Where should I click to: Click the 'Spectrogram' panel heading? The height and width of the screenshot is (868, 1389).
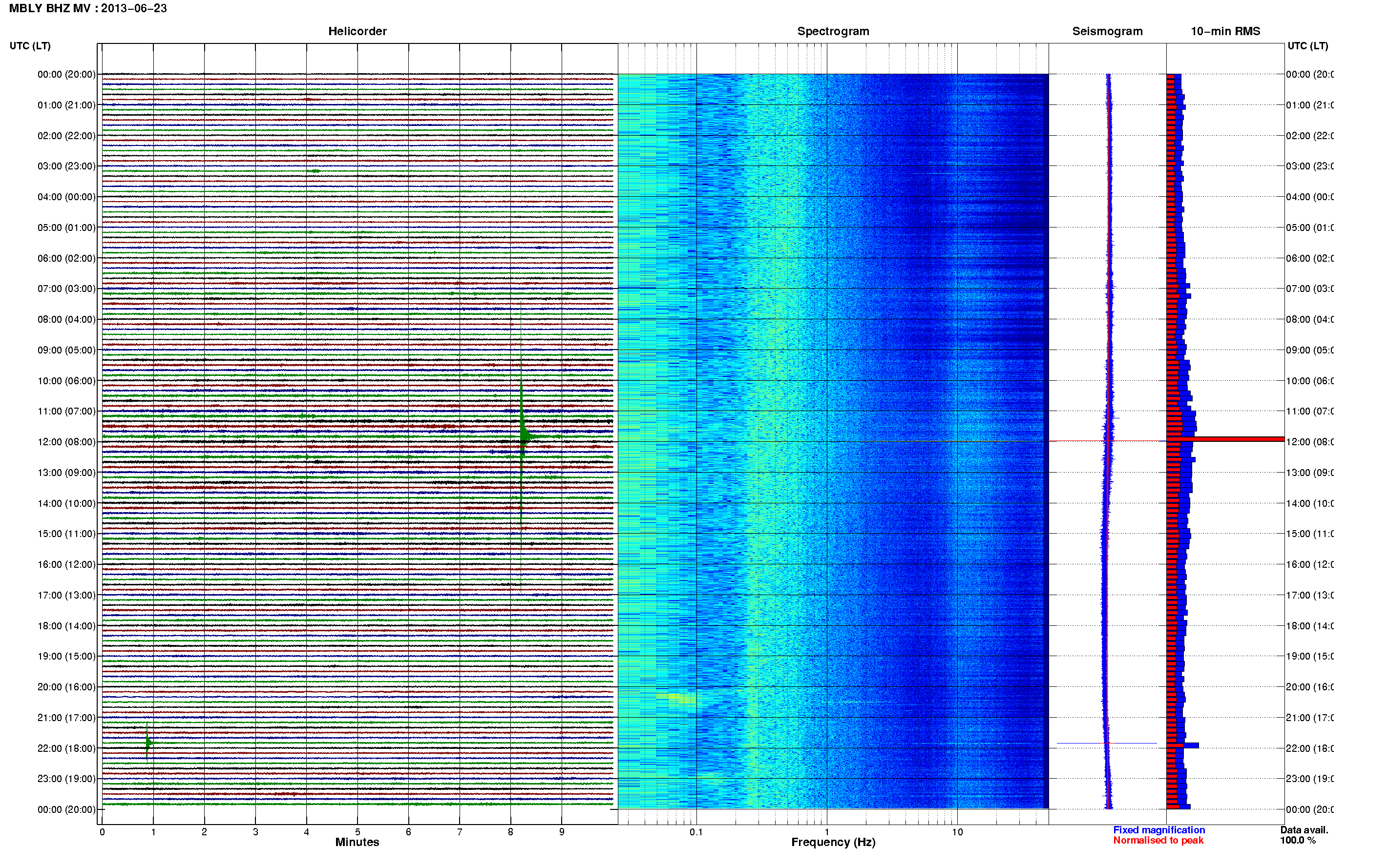pos(833,32)
